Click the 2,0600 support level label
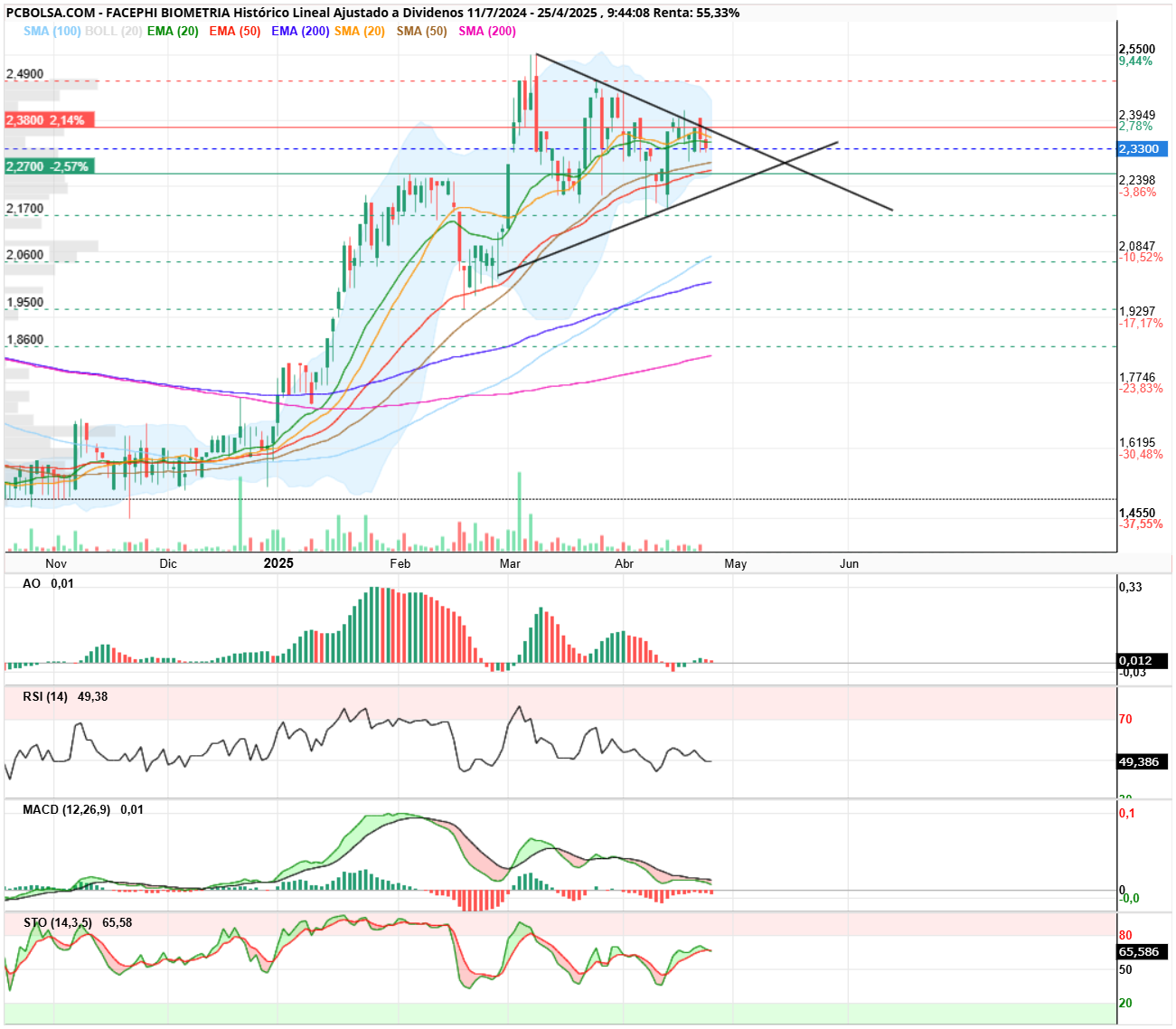 pyautogui.click(x=24, y=255)
